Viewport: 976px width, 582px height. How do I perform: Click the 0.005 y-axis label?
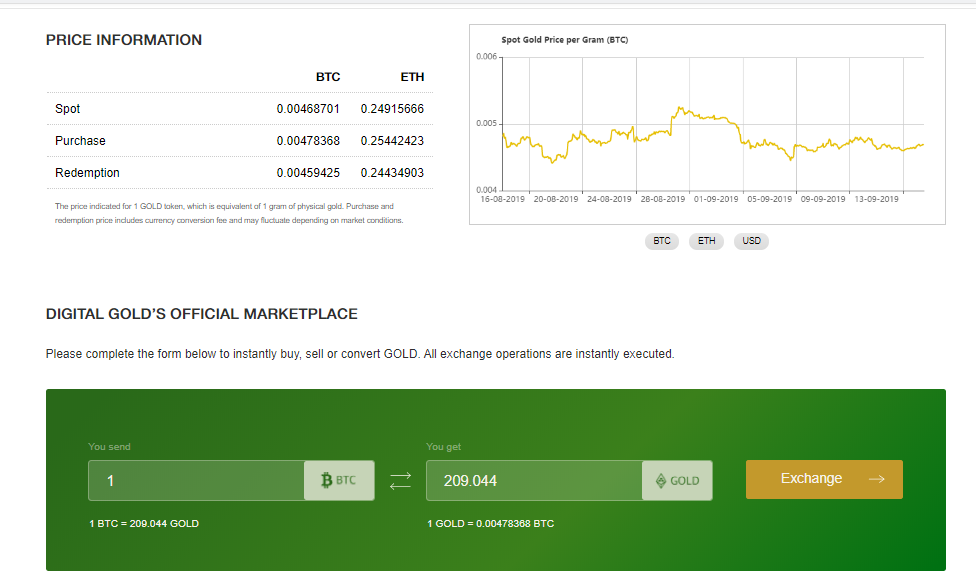[x=487, y=123]
